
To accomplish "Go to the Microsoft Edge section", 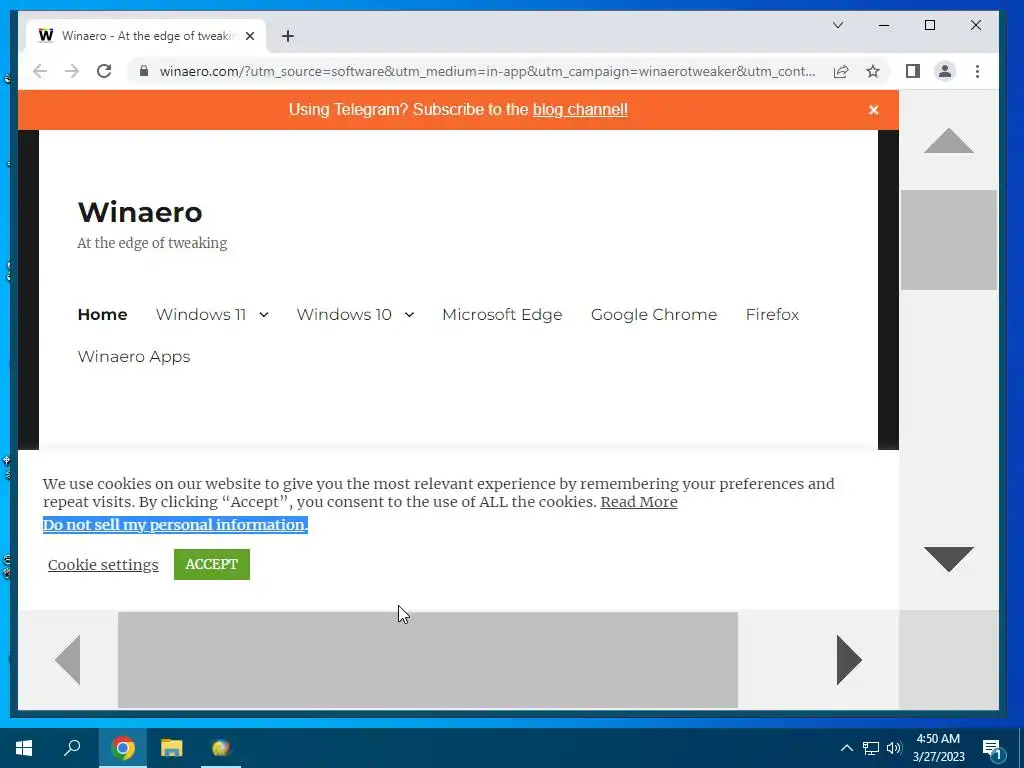I will click(x=502, y=314).
